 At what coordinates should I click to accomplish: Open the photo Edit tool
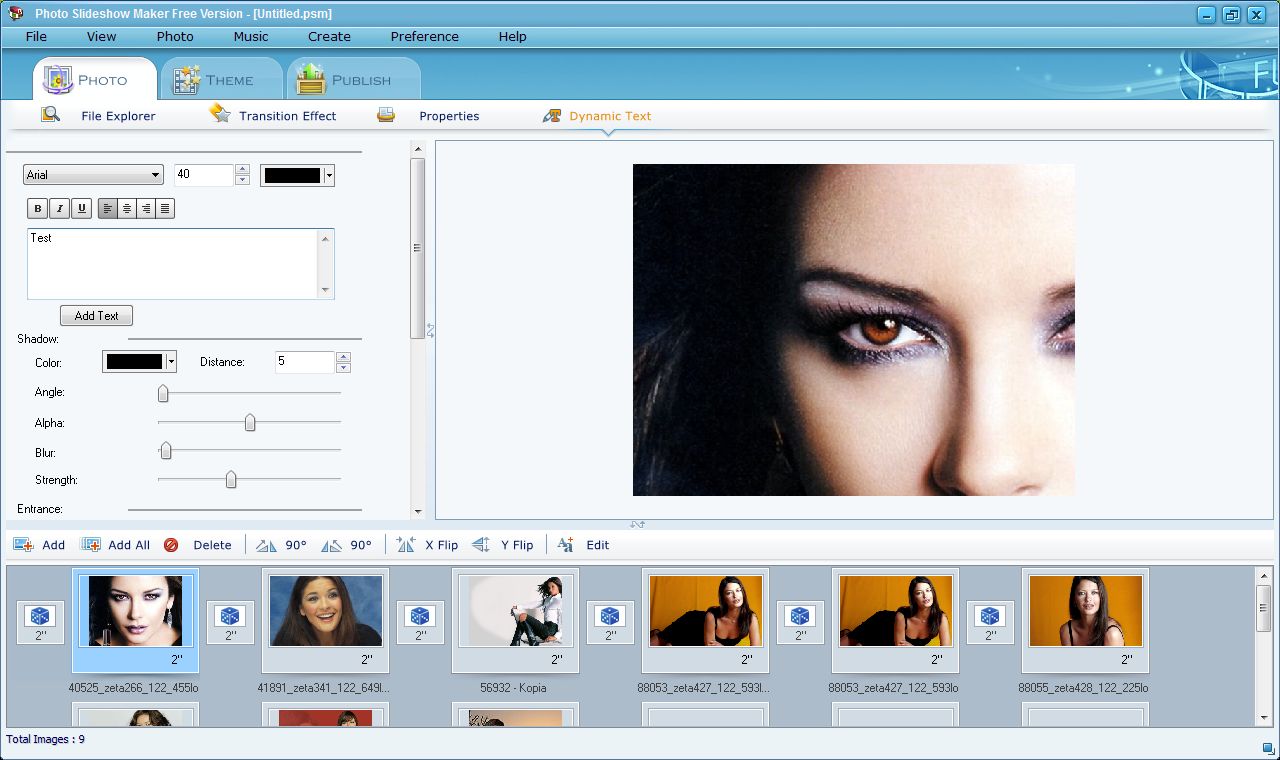coord(583,545)
